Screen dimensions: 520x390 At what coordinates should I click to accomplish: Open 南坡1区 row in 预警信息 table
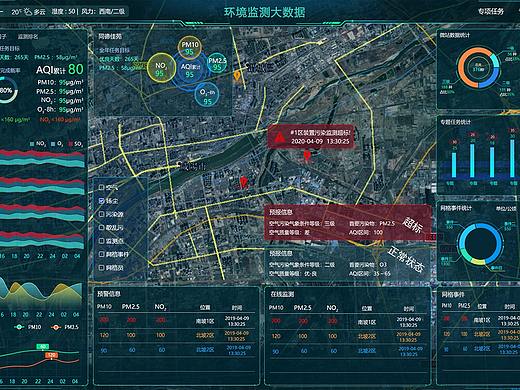pos(177,321)
